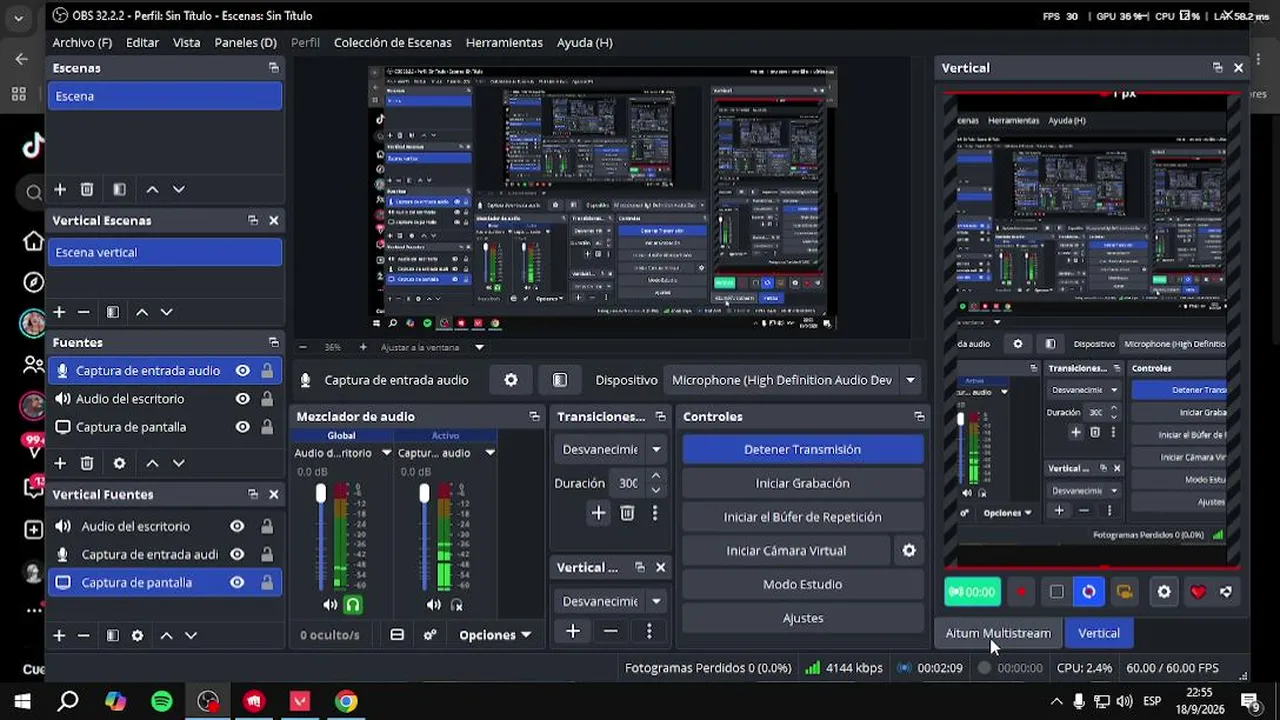Image resolution: width=1280 pixels, height=720 pixels.
Task: Open Spotify from the taskbar
Action: (161, 701)
